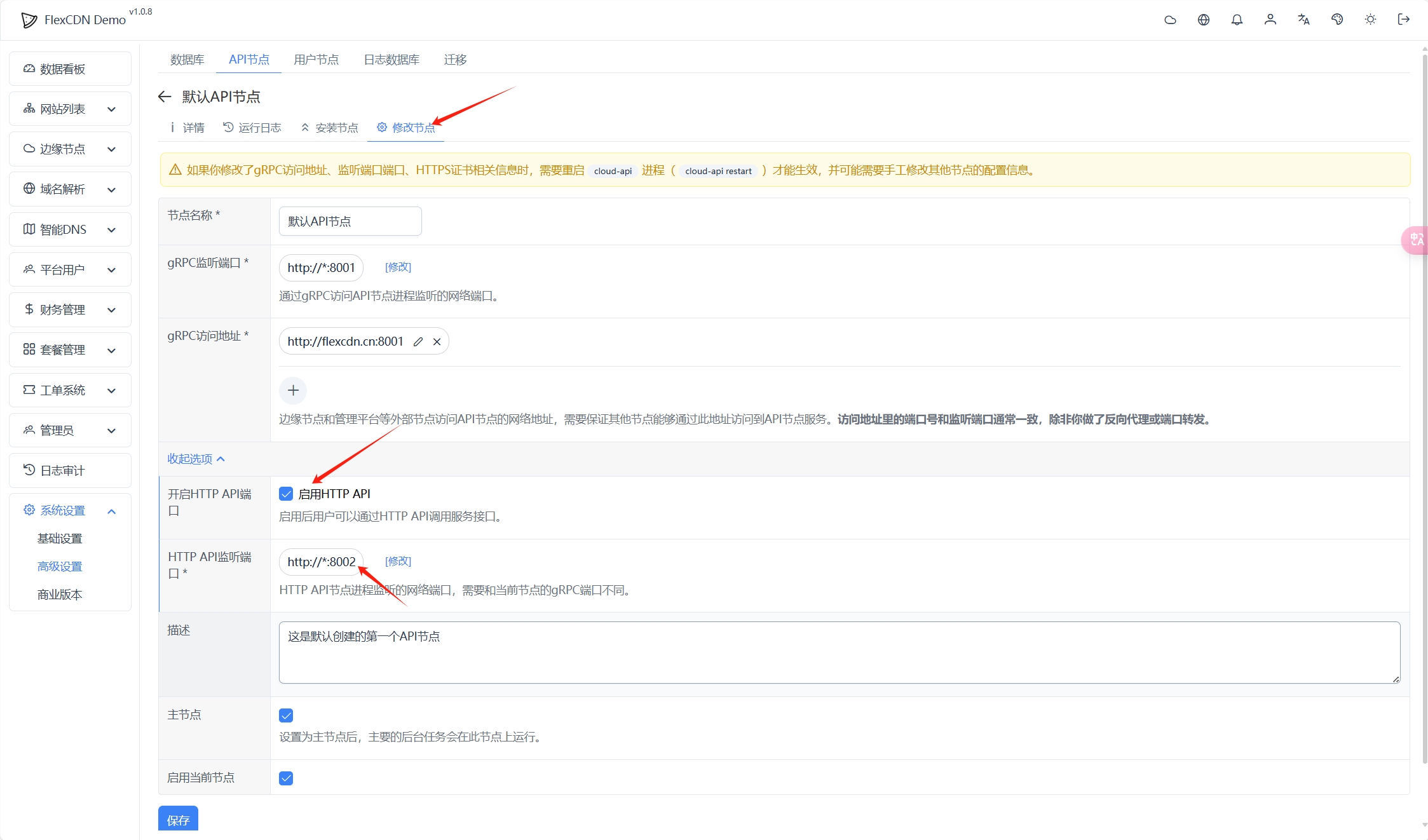Switch to the 用户节点 tab

(317, 59)
